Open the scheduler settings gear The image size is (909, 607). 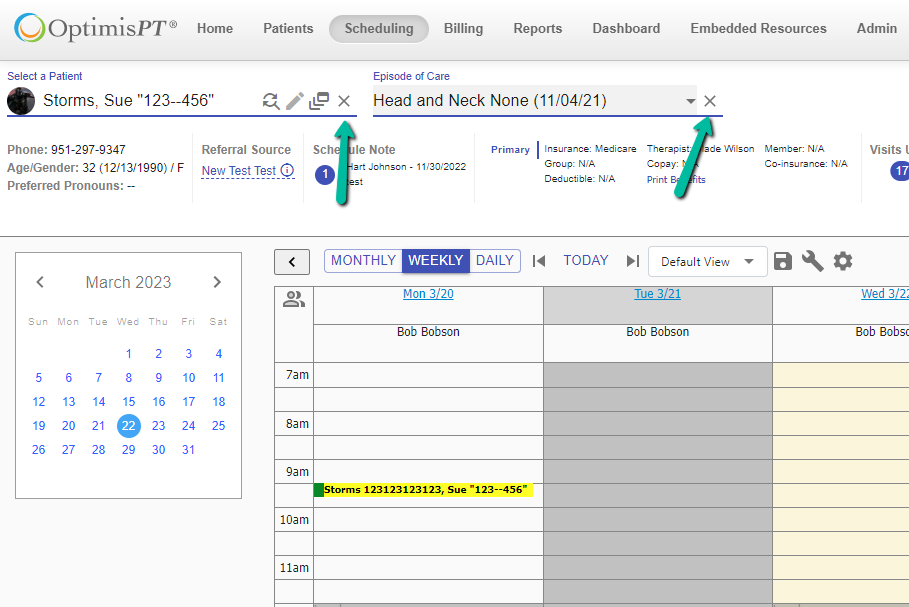pyautogui.click(x=843, y=261)
